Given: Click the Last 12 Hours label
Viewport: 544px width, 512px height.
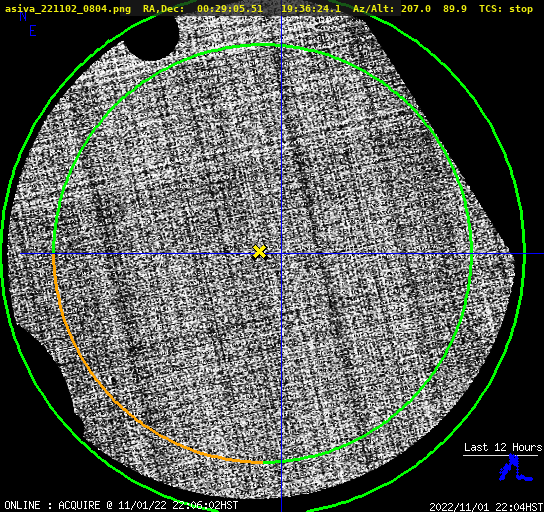Looking at the screenshot, I should [x=503, y=447].
